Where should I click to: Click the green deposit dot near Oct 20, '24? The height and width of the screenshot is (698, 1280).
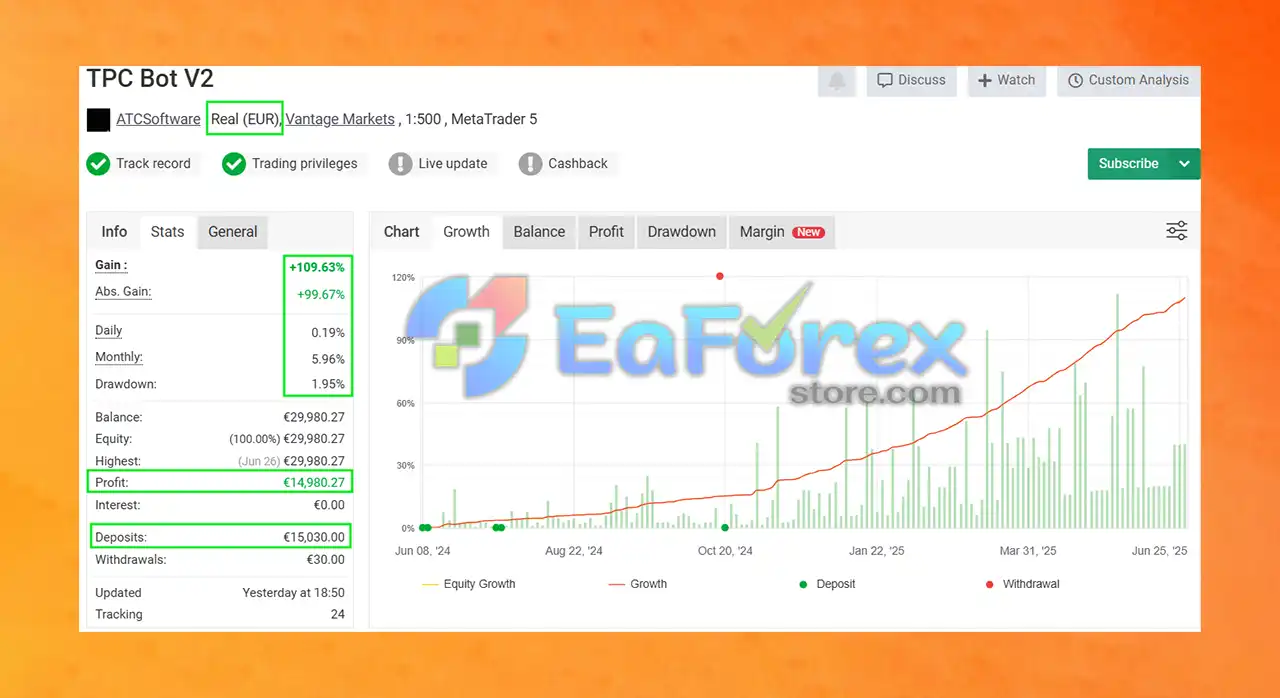(725, 527)
